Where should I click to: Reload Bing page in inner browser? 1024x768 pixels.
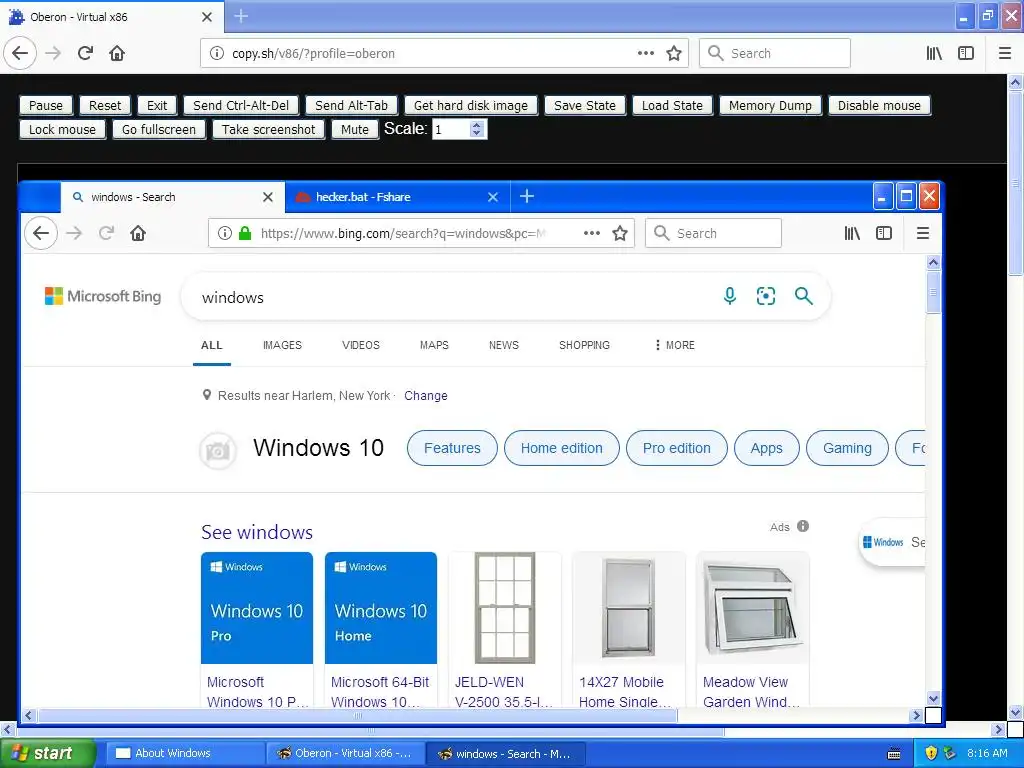pos(106,233)
